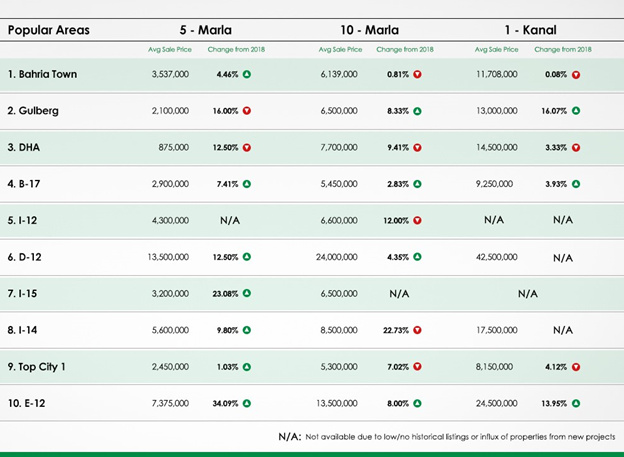Click red down arrow beside Bahria Town 0.81%
This screenshot has height=457, width=624.
417,74
